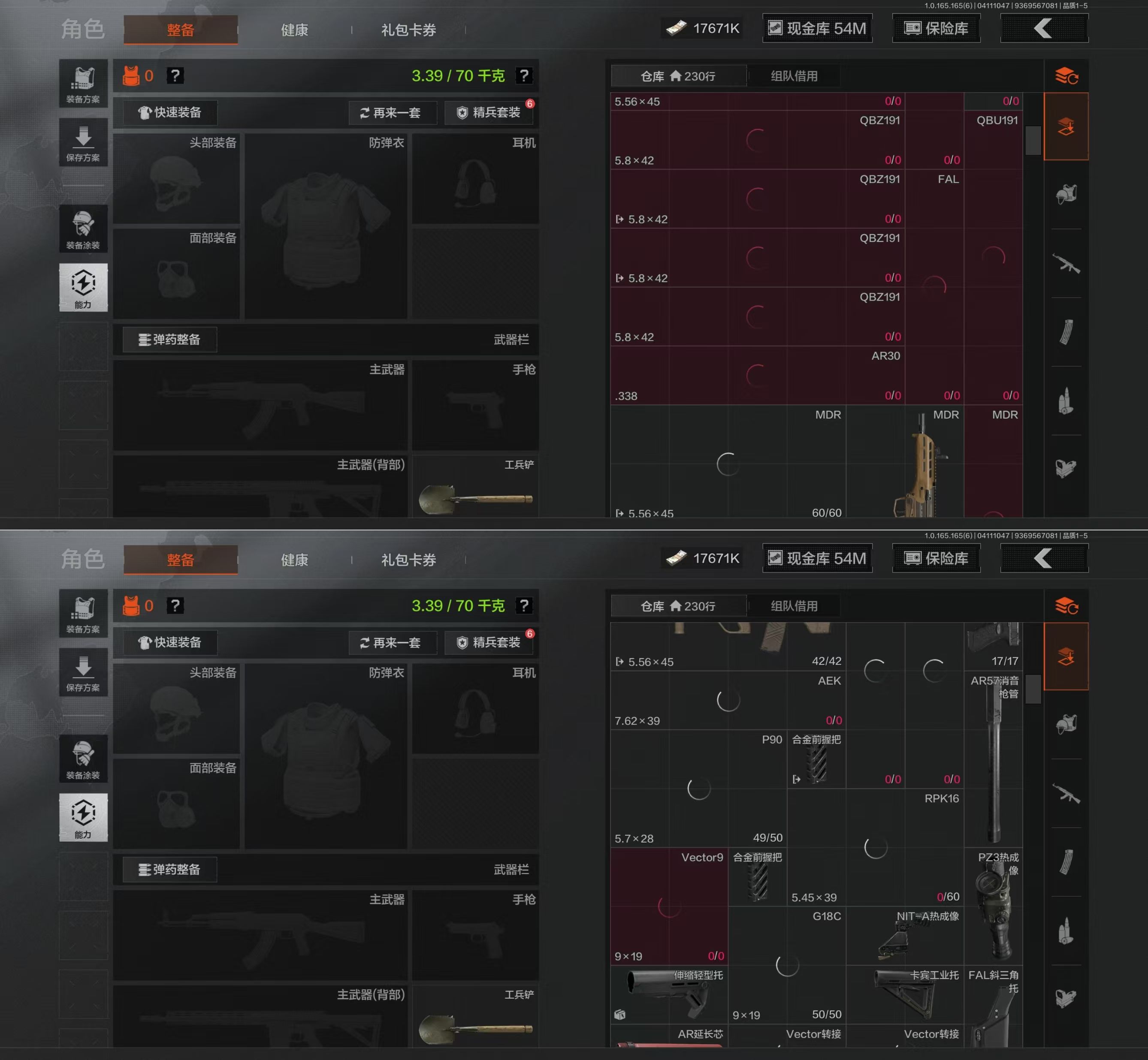The image size is (1148, 1060).
Task: Open the 装备涂装 helmet icon, upper screen
Action: tap(83, 229)
